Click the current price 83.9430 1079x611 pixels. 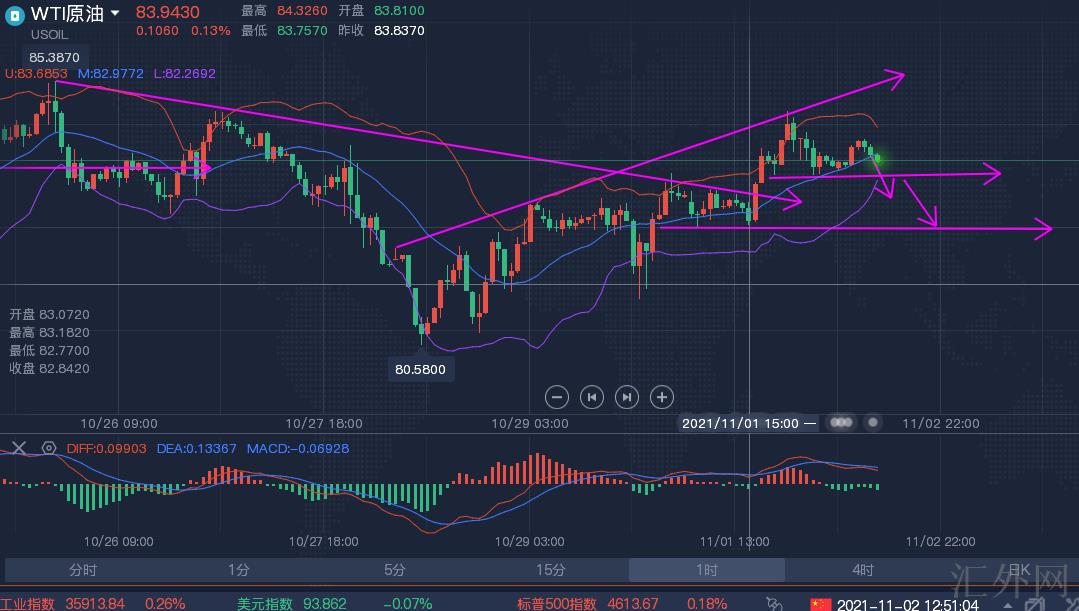pyautogui.click(x=167, y=12)
